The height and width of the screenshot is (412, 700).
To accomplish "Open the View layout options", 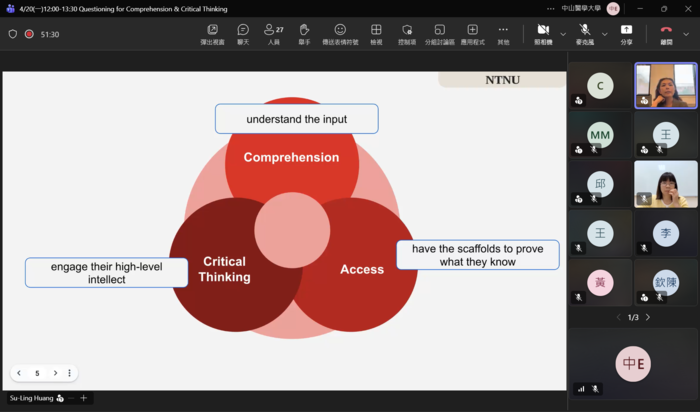I will (376, 33).
